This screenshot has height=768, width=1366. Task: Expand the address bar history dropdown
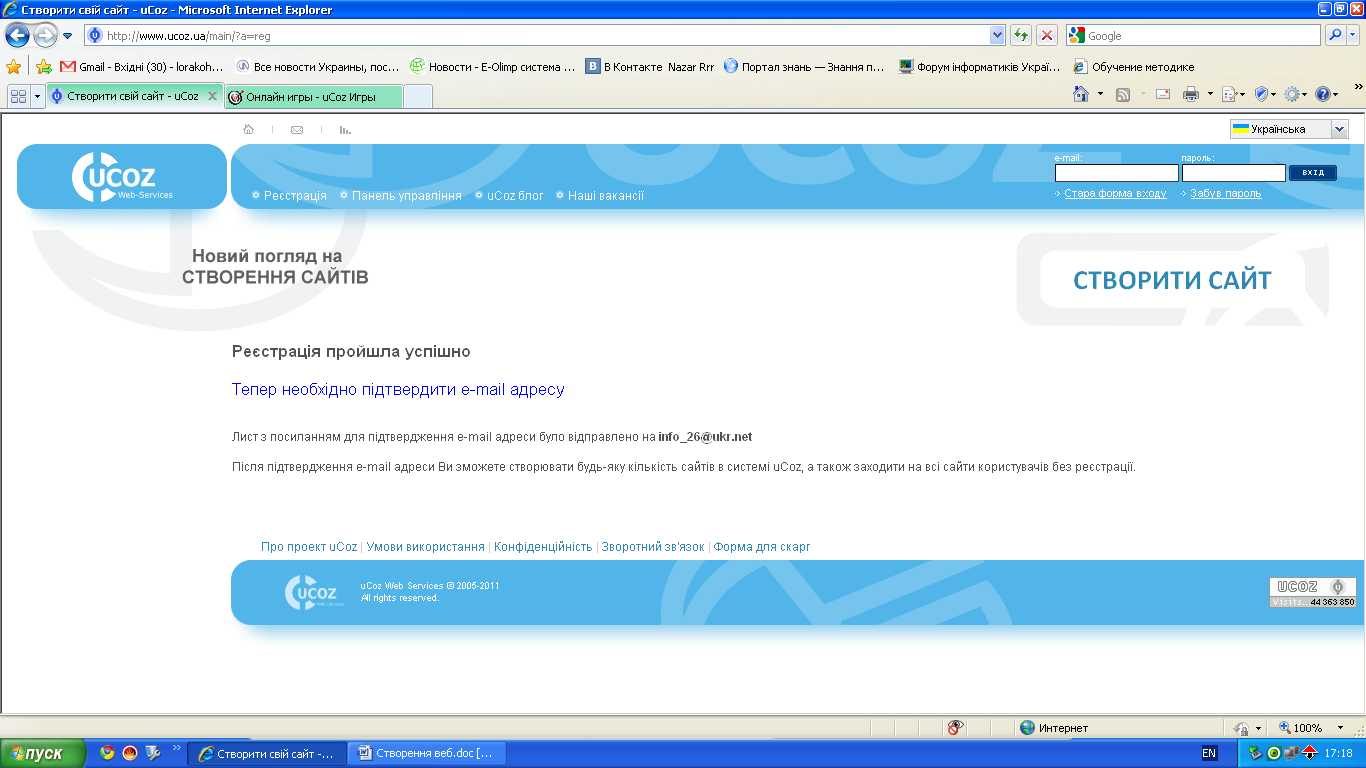click(x=997, y=35)
